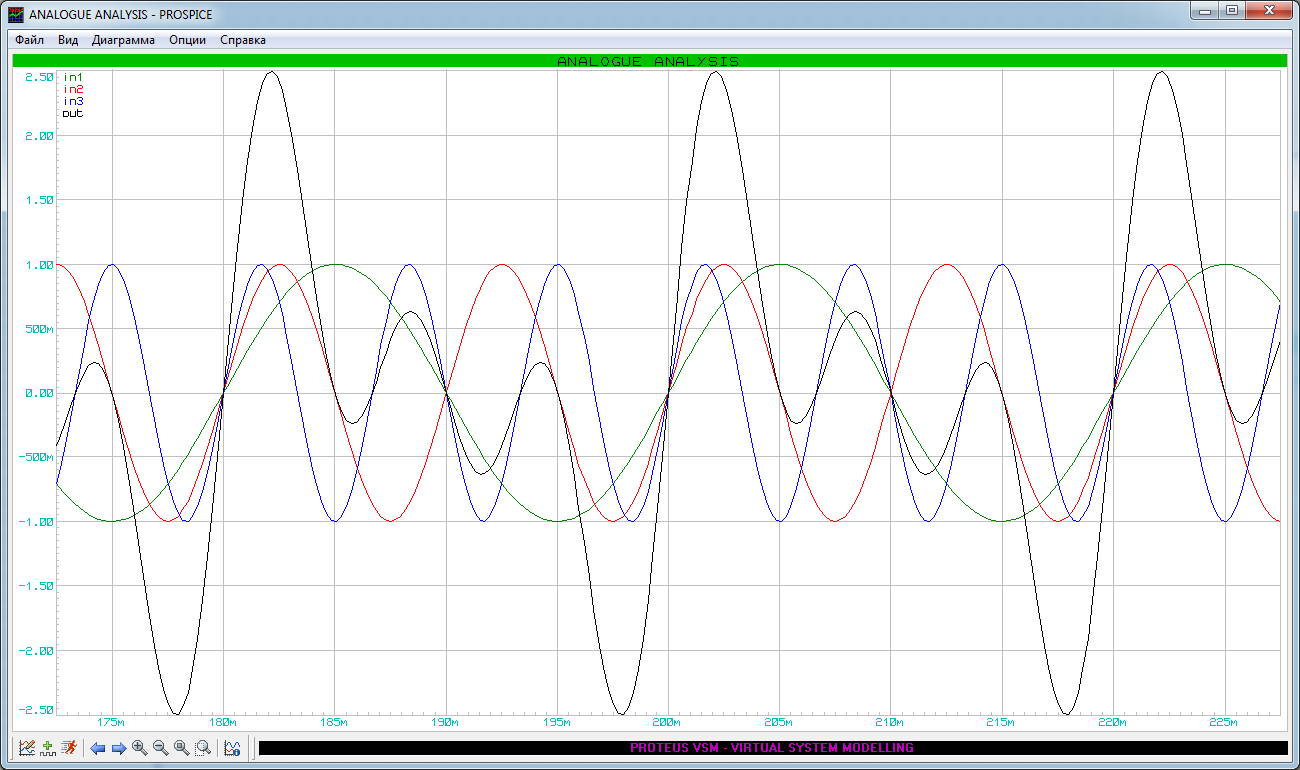Click the Add Trace icon
This screenshot has width=1300, height=770.
pos(47,747)
